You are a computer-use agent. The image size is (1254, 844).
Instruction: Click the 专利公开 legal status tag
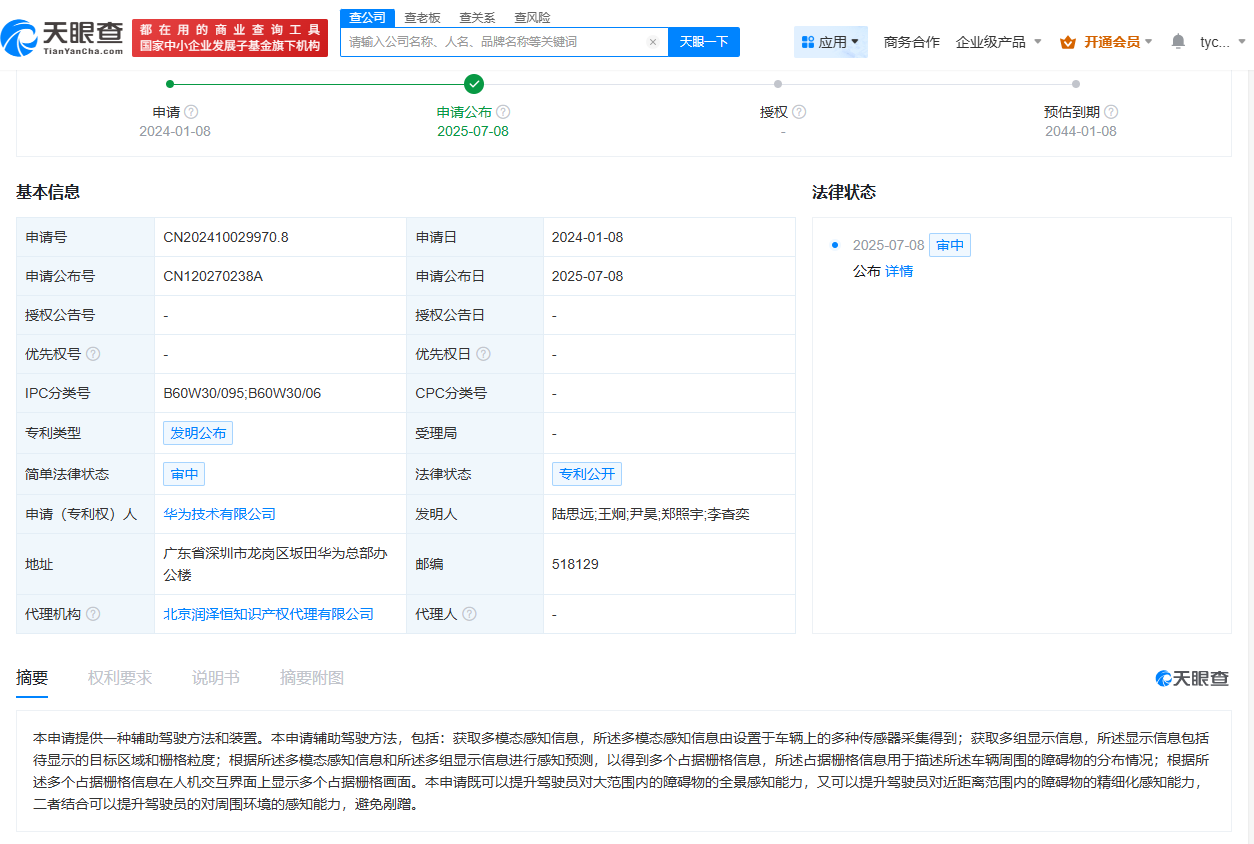(x=587, y=474)
